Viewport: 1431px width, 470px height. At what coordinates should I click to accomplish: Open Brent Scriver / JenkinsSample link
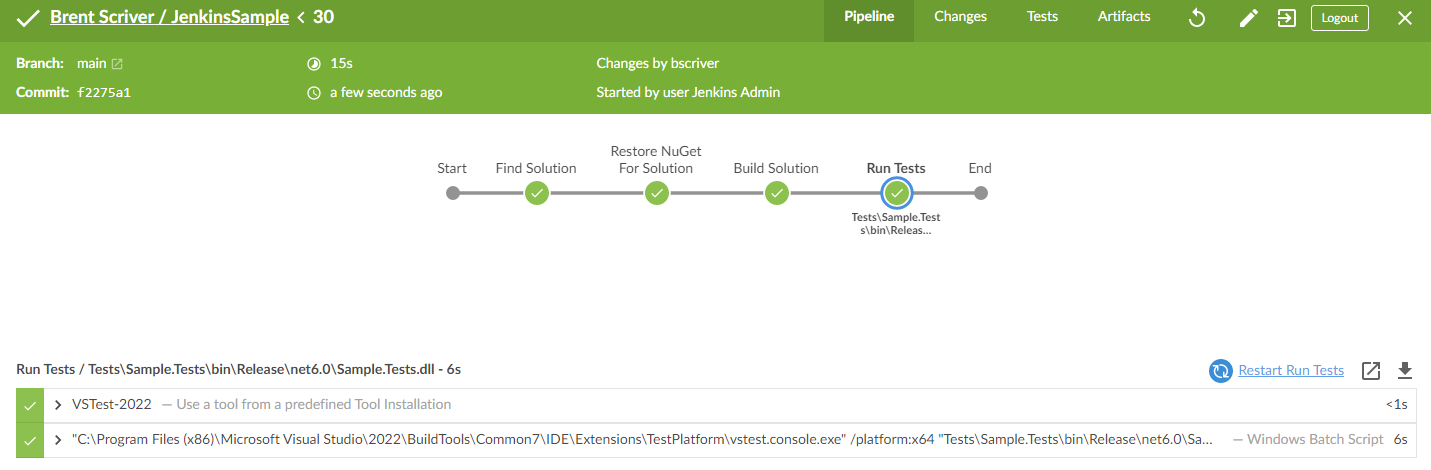[169, 17]
